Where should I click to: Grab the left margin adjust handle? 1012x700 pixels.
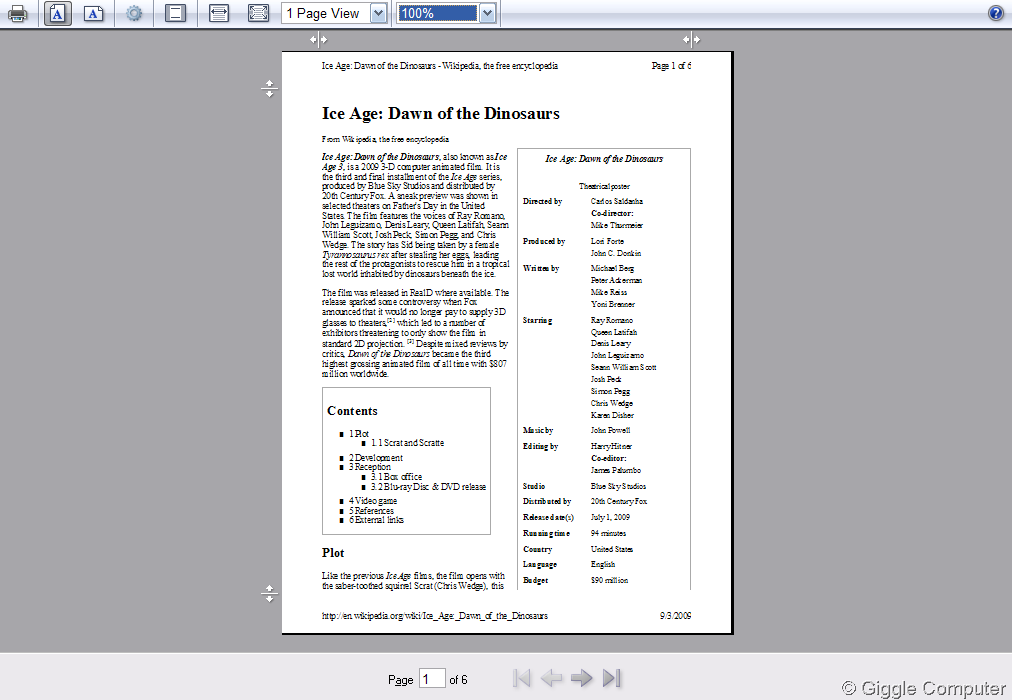(318, 39)
